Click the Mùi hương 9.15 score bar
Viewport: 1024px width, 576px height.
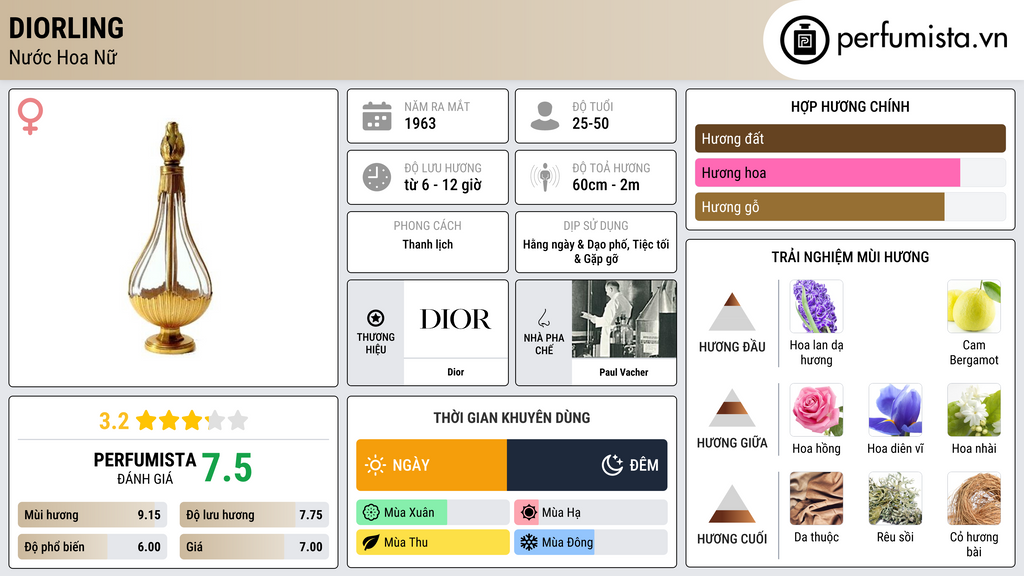click(x=93, y=515)
